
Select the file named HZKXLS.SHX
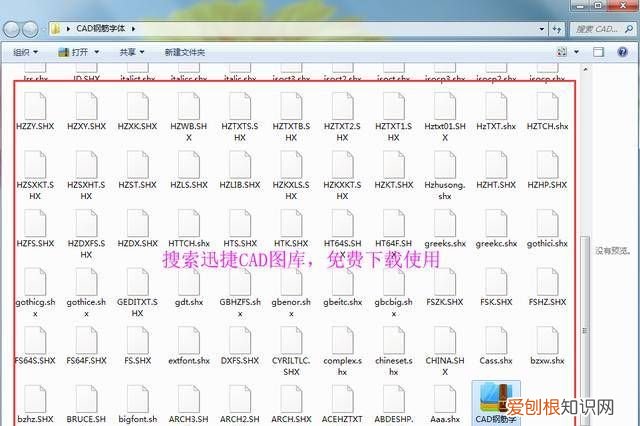click(291, 175)
